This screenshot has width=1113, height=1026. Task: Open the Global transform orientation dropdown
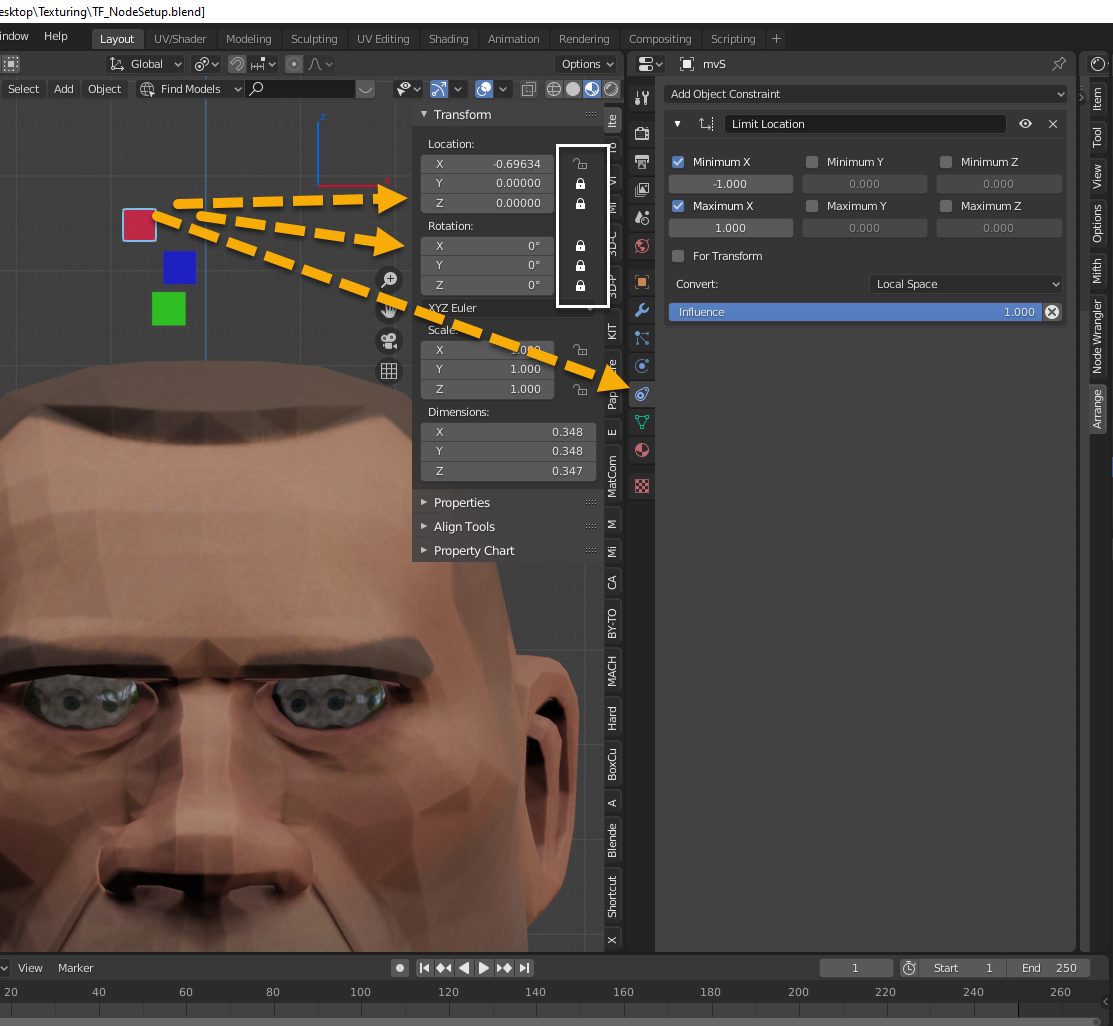coord(145,64)
